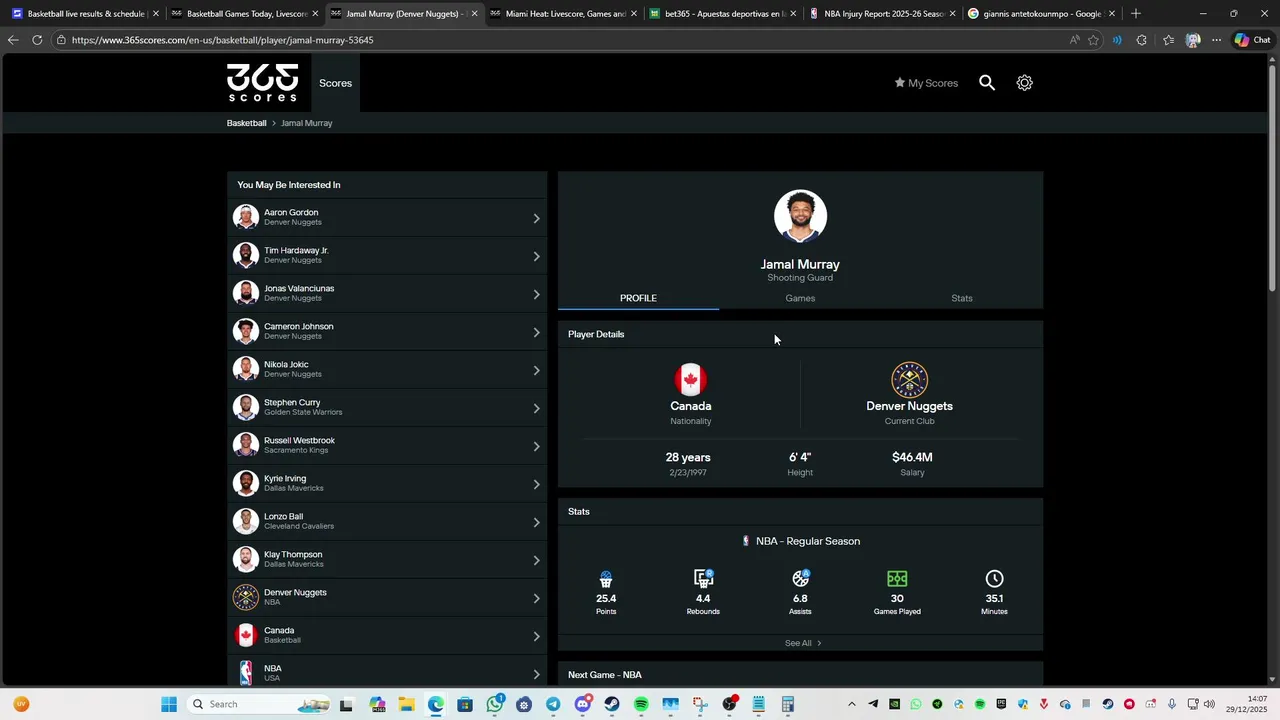The width and height of the screenshot is (1280, 720).
Task: Click the Assists stat icon
Action: point(800,579)
